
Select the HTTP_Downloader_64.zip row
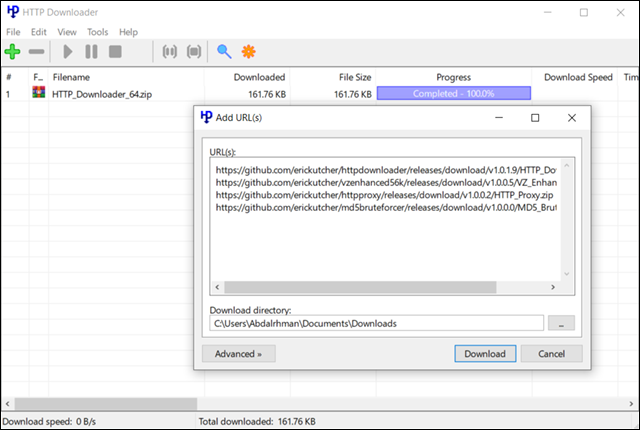pos(319,94)
